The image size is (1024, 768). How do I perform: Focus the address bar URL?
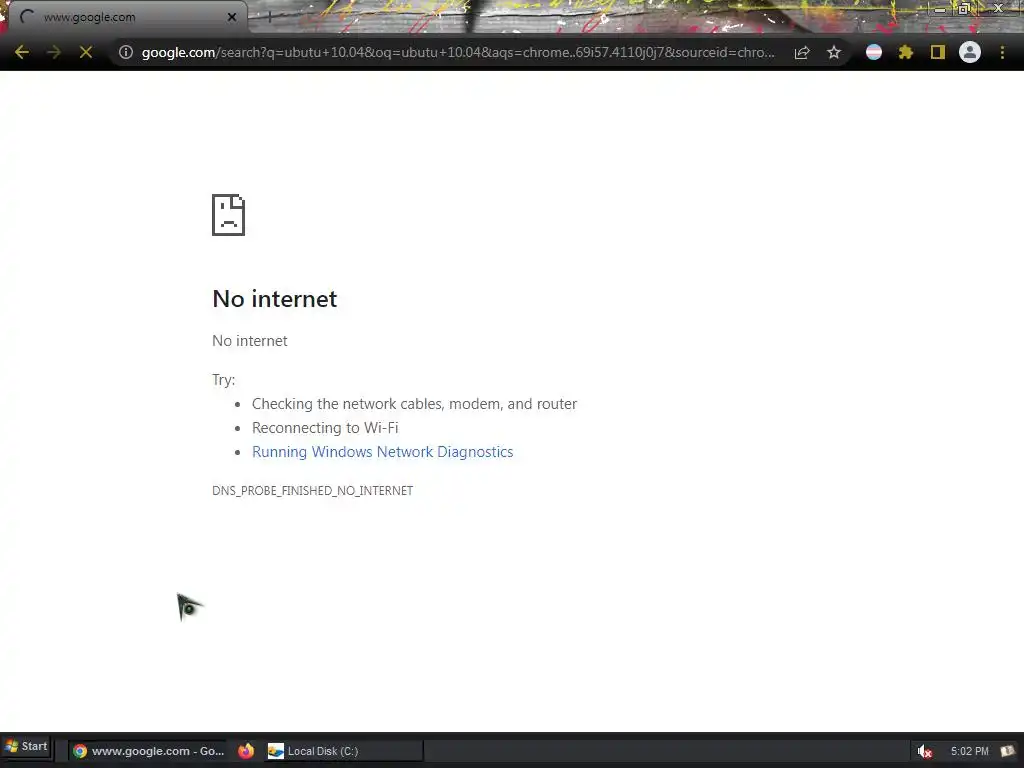coord(458,52)
